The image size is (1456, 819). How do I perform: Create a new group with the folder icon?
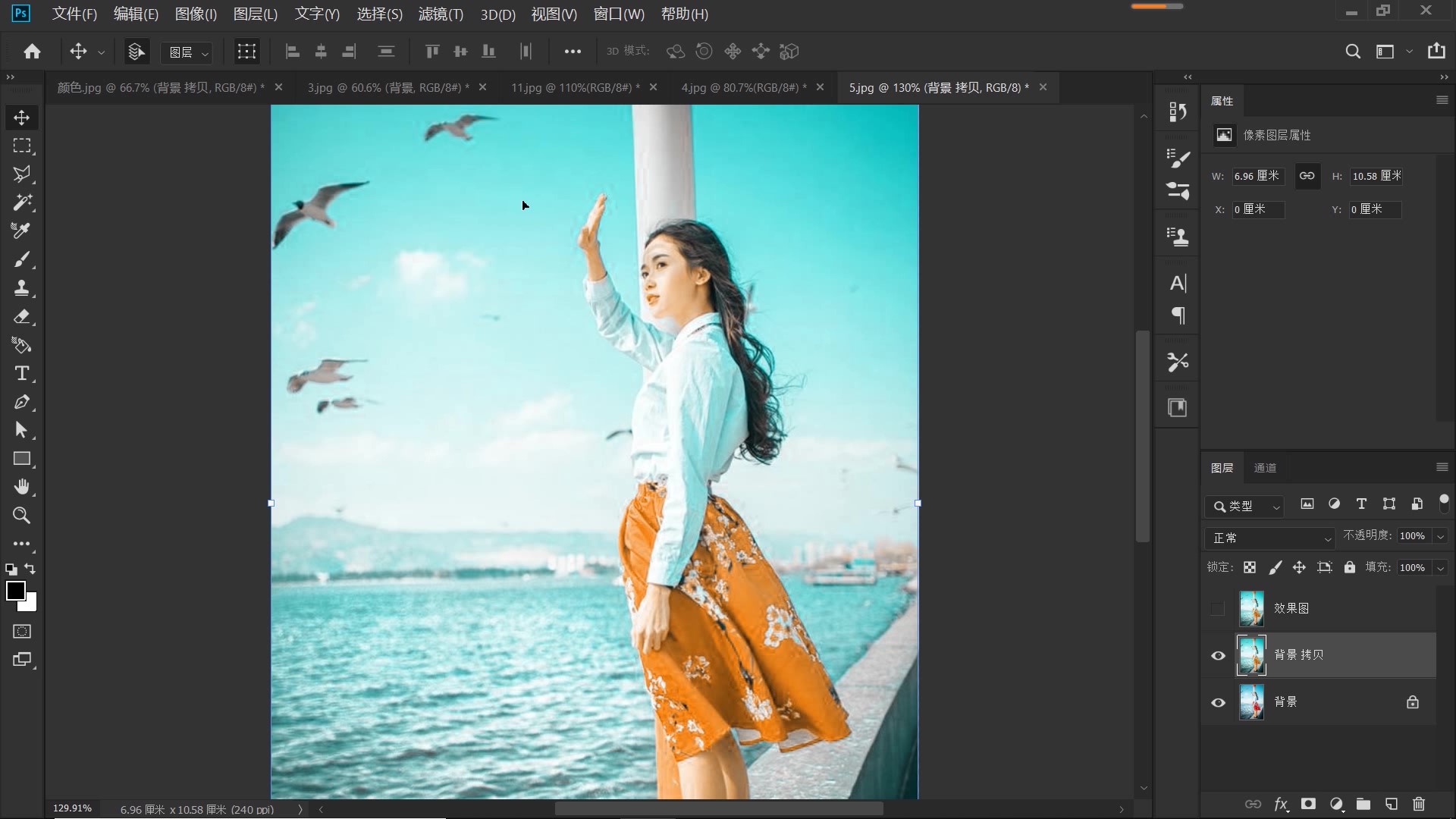[x=1363, y=805]
